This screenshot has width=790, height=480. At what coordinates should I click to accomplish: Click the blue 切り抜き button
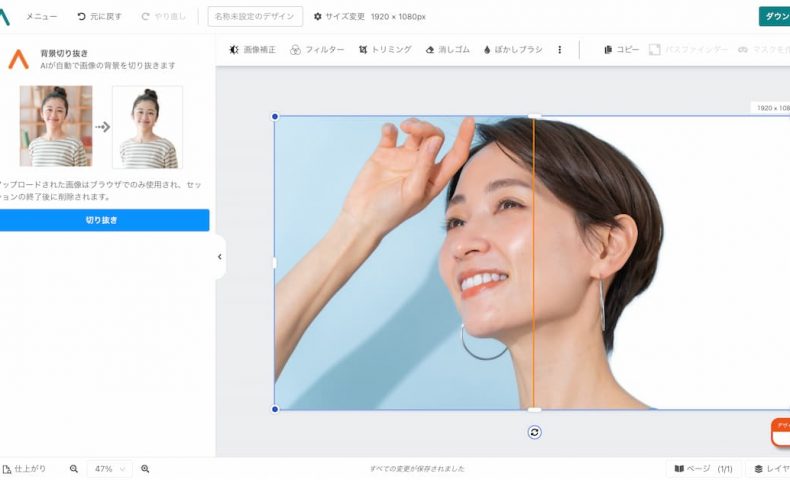click(x=102, y=220)
